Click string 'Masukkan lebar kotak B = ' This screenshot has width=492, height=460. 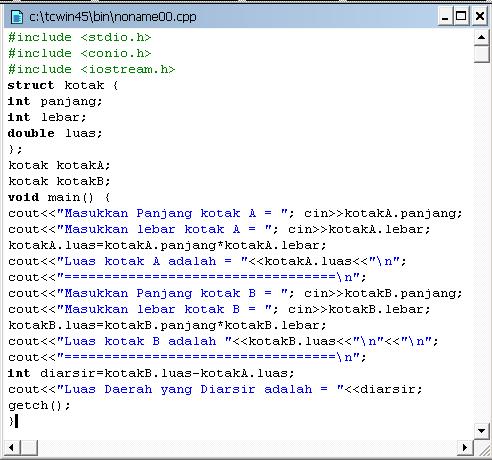pos(164,309)
